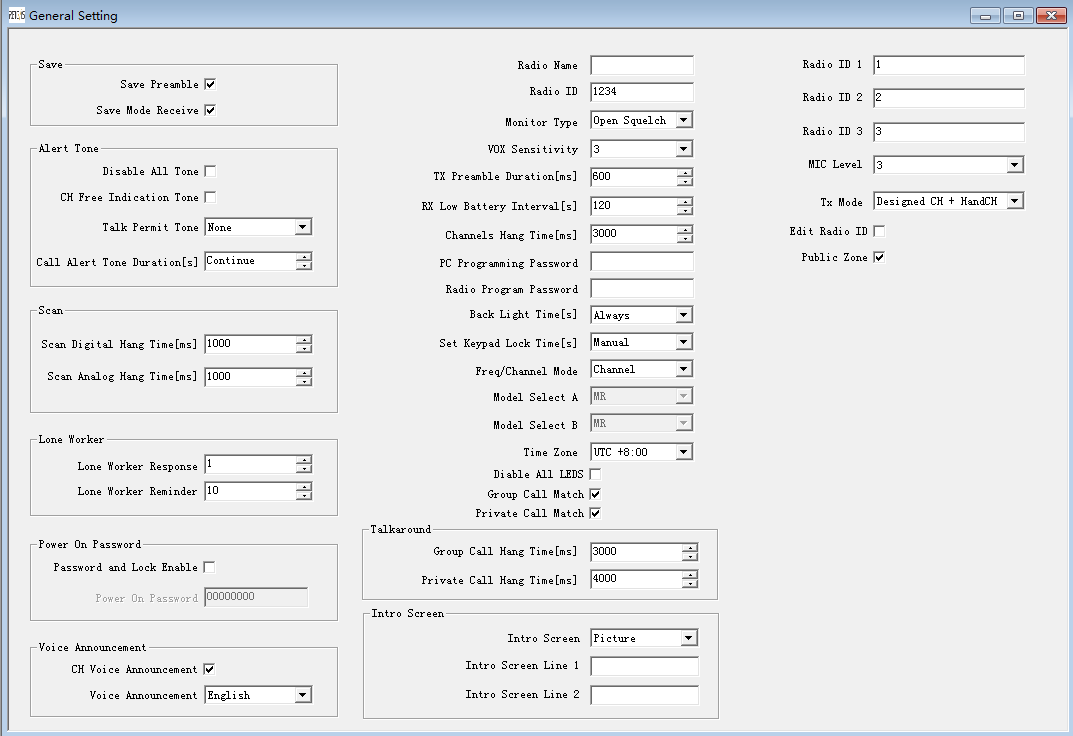Enable Password and Lock Enable option
1073x736 pixels.
[209, 567]
